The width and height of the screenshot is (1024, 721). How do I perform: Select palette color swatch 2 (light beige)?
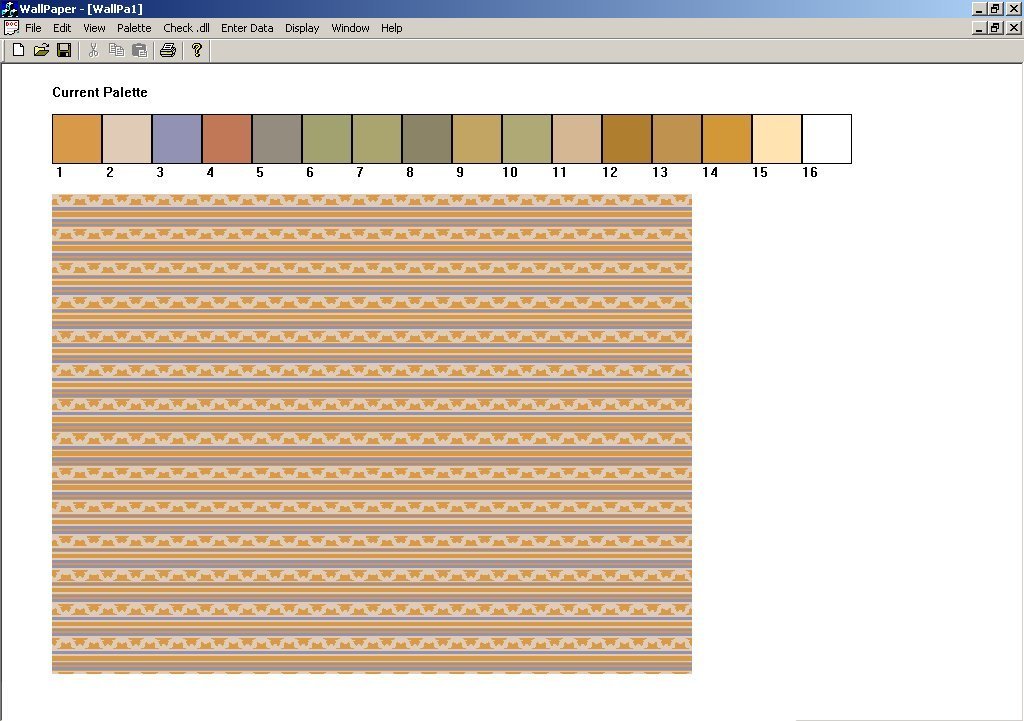pyautogui.click(x=127, y=139)
